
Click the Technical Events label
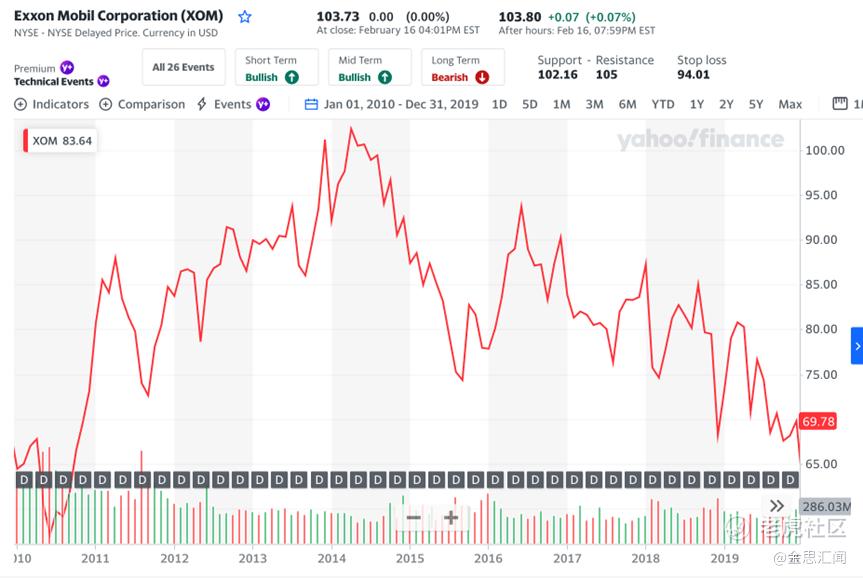[53, 81]
